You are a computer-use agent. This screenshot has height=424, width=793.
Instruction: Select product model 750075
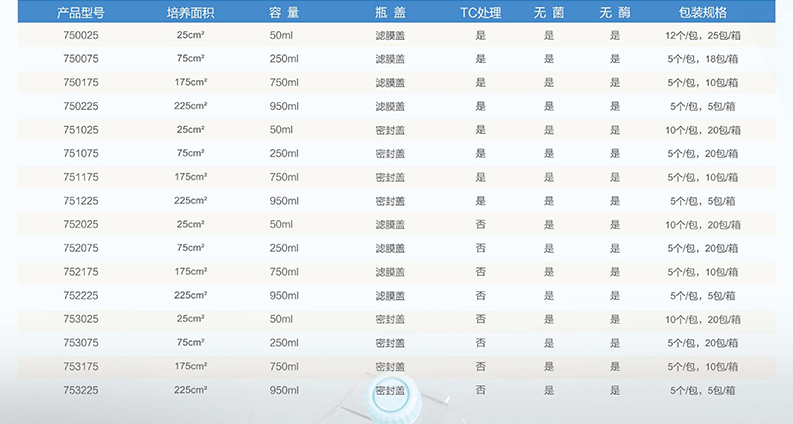click(x=81, y=59)
